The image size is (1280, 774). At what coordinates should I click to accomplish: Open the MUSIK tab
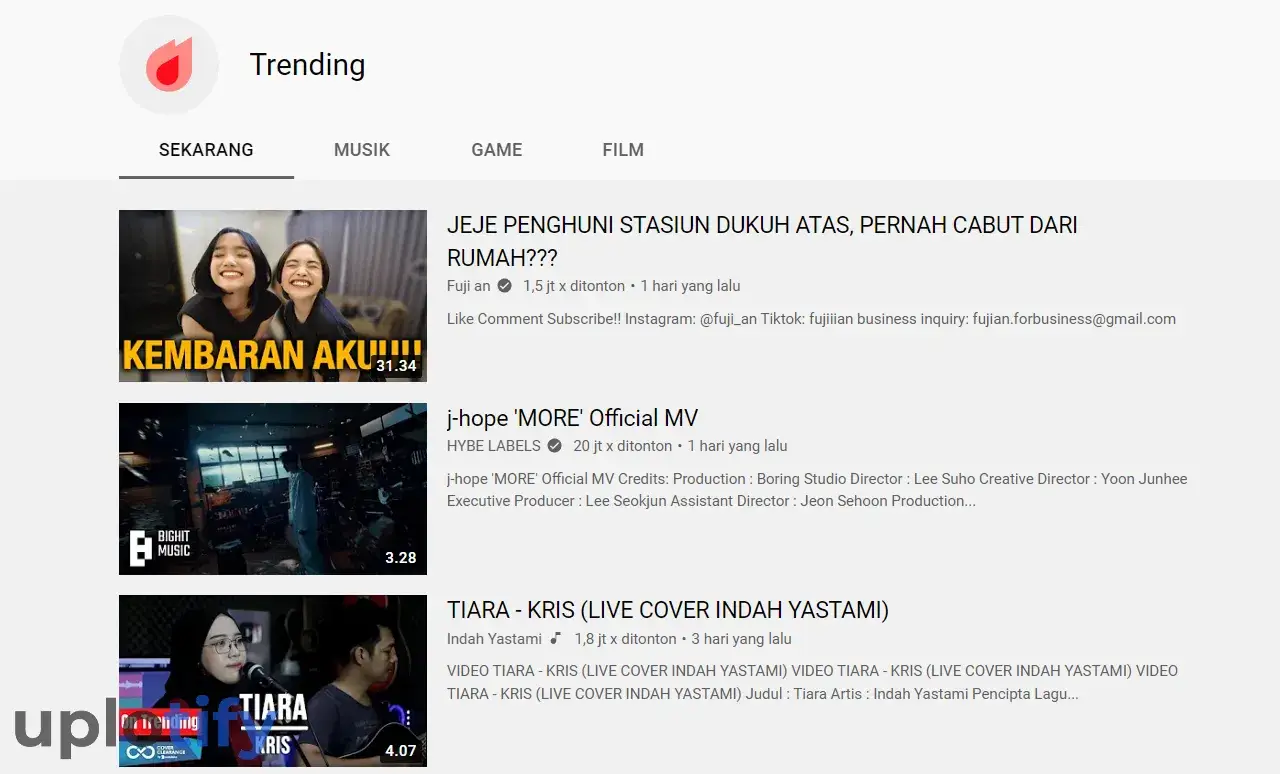pos(362,150)
